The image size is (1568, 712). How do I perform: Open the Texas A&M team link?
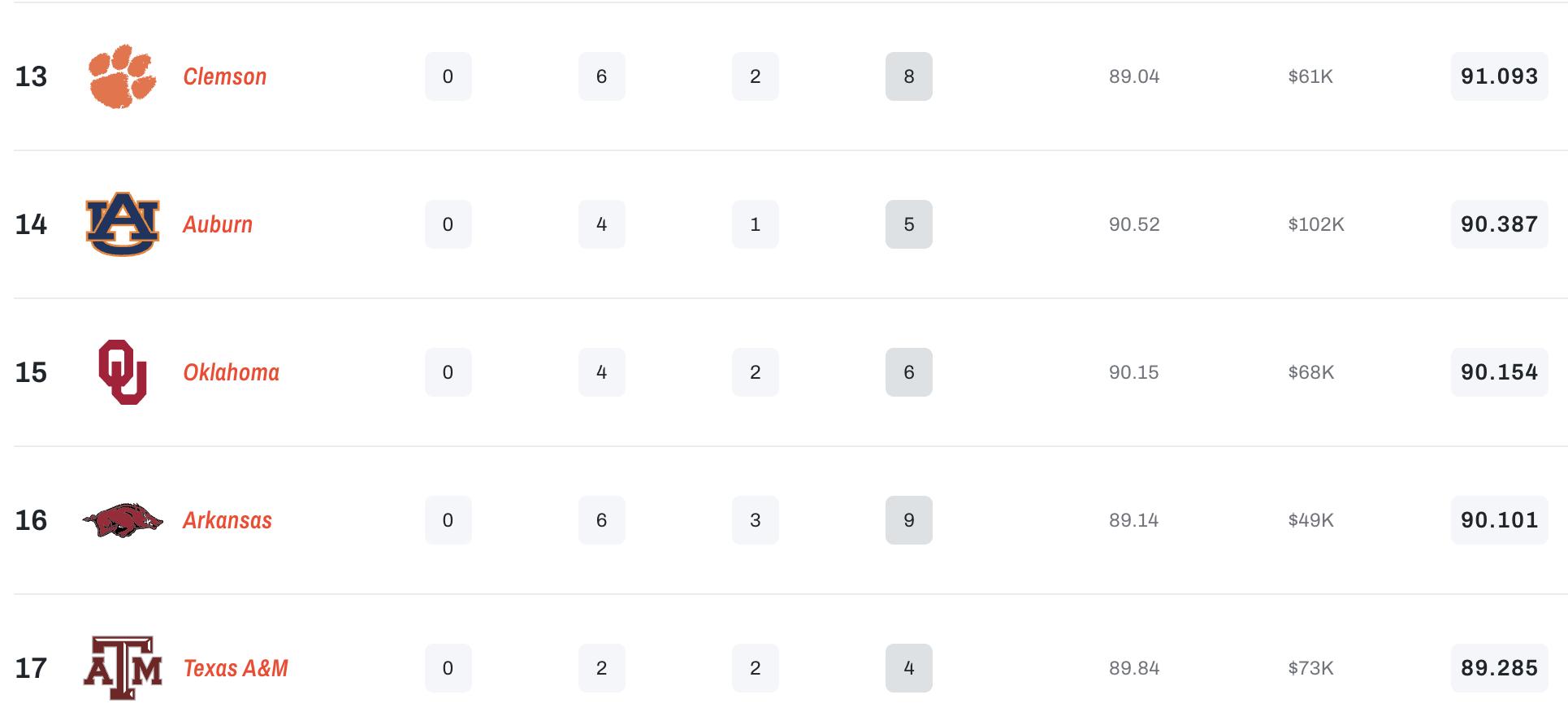pos(236,668)
